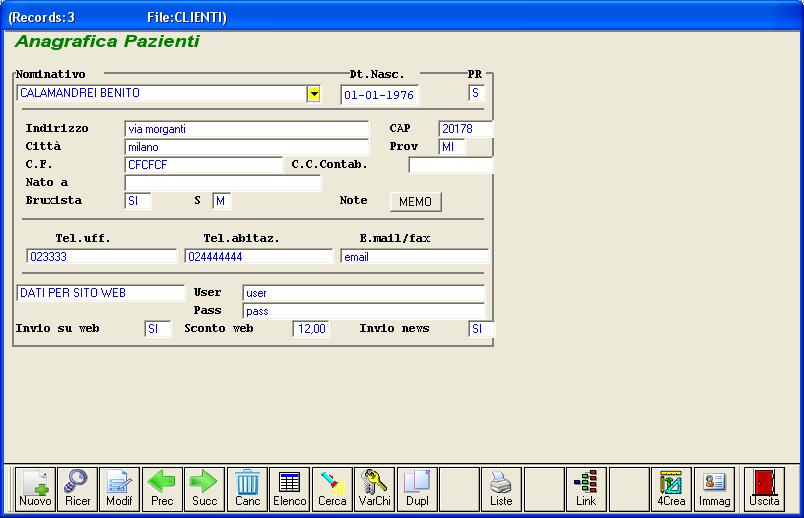Screen dimensions: 804x518
Task: Click the CAP field 20178
Action: click(x=465, y=129)
